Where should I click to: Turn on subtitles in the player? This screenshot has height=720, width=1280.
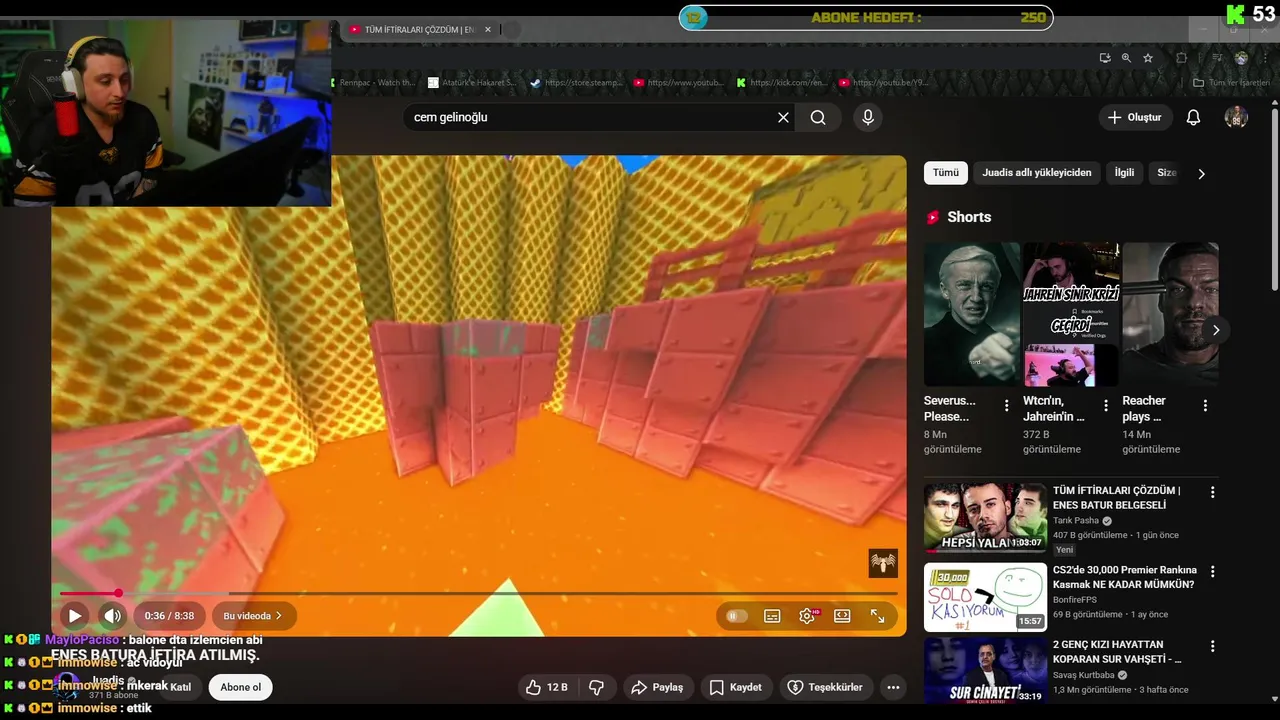(772, 616)
